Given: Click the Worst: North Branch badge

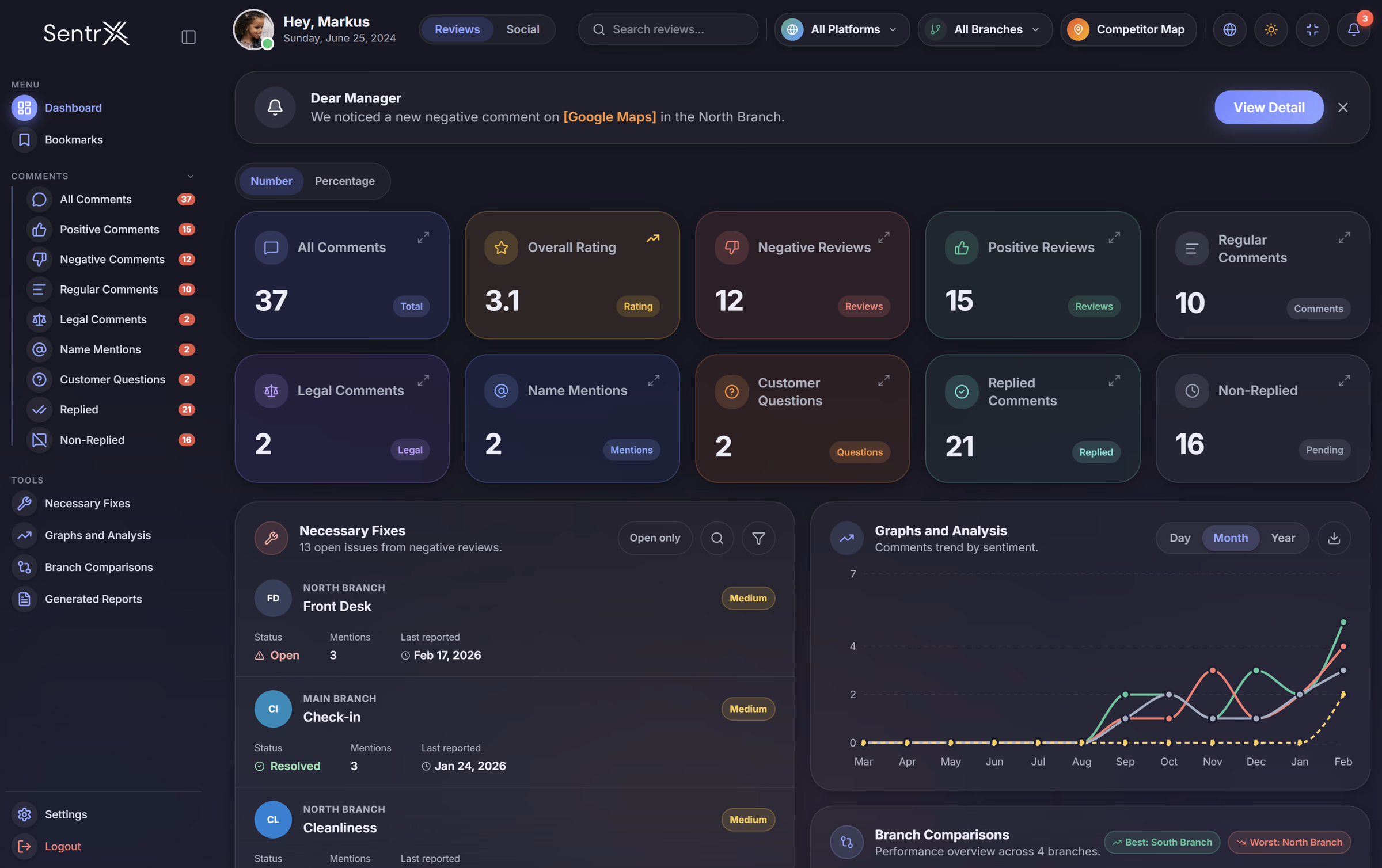Looking at the screenshot, I should tap(1289, 842).
